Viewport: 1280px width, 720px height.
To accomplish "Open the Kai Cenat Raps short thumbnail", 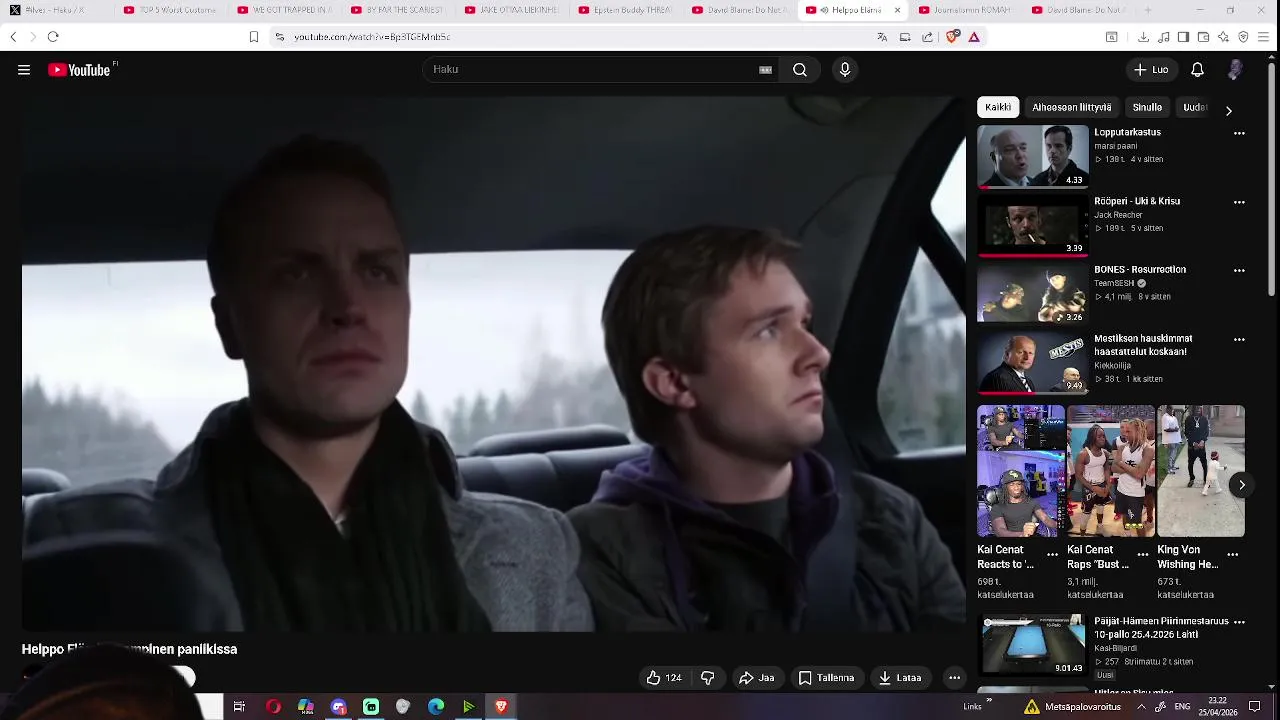I will (1111, 471).
